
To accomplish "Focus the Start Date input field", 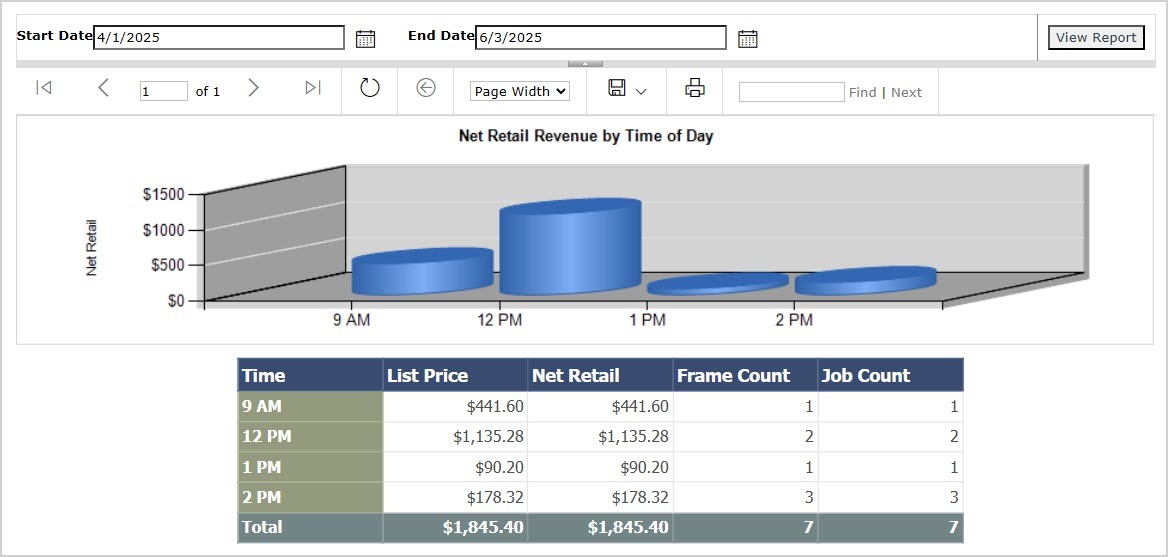I will click(219, 37).
